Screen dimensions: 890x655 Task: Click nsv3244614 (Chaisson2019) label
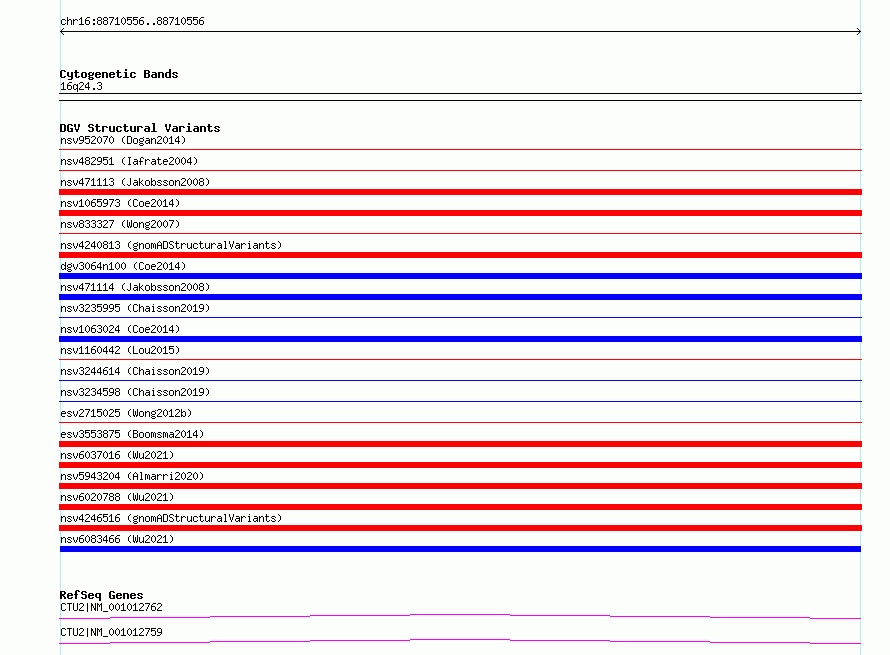pyautogui.click(x=135, y=371)
